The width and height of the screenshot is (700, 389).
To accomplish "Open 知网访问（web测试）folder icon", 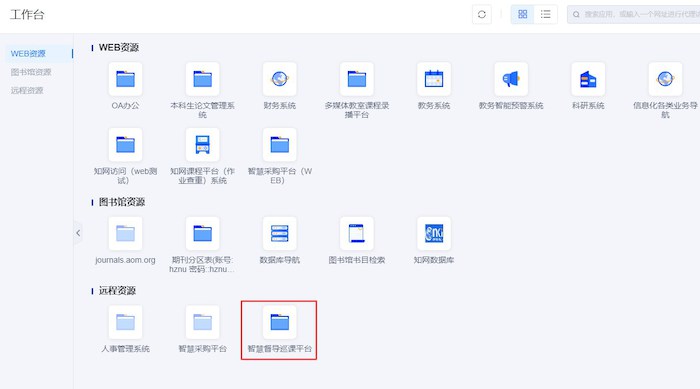I will pyautogui.click(x=125, y=145).
